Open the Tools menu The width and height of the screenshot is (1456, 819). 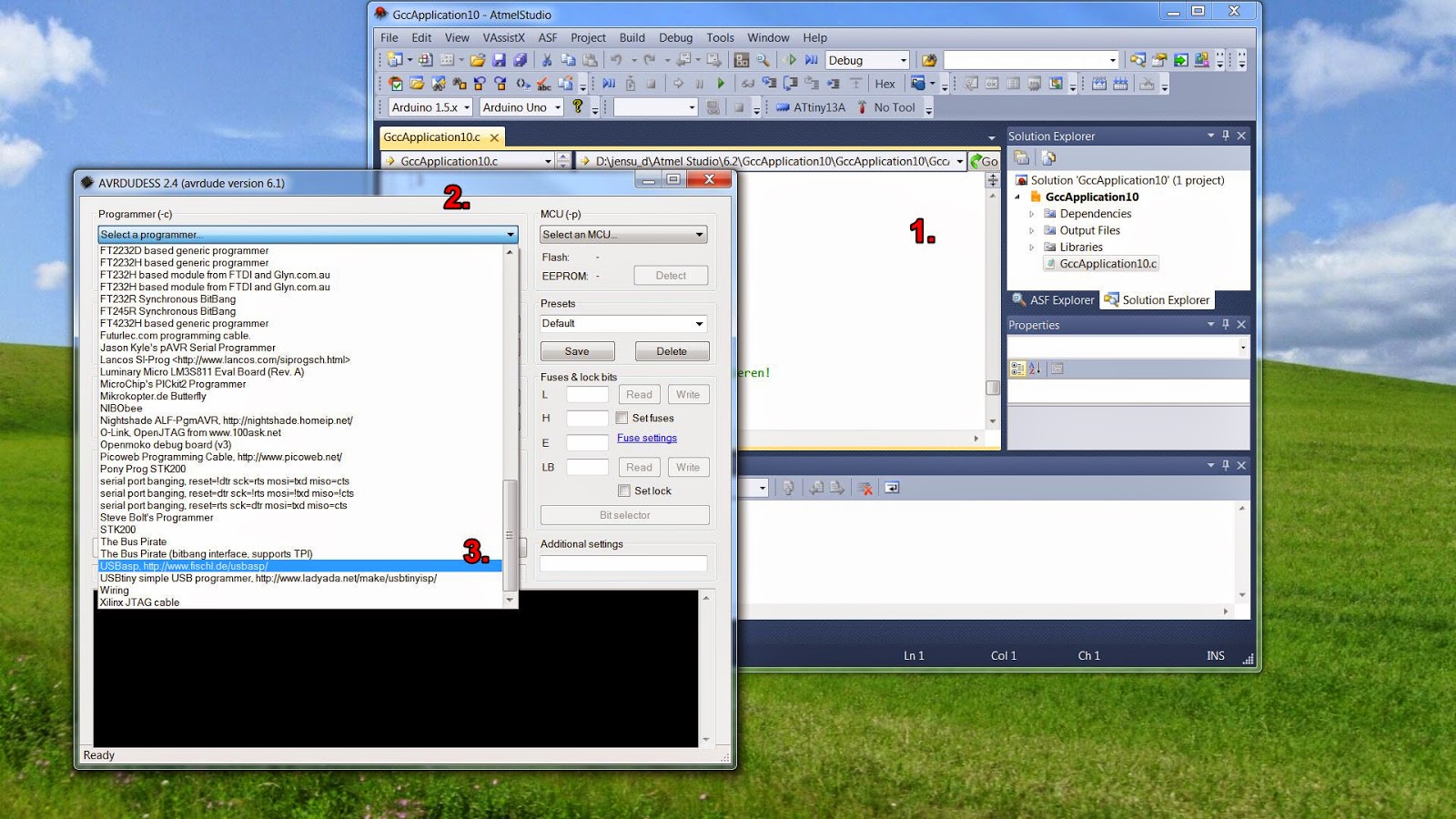click(720, 37)
